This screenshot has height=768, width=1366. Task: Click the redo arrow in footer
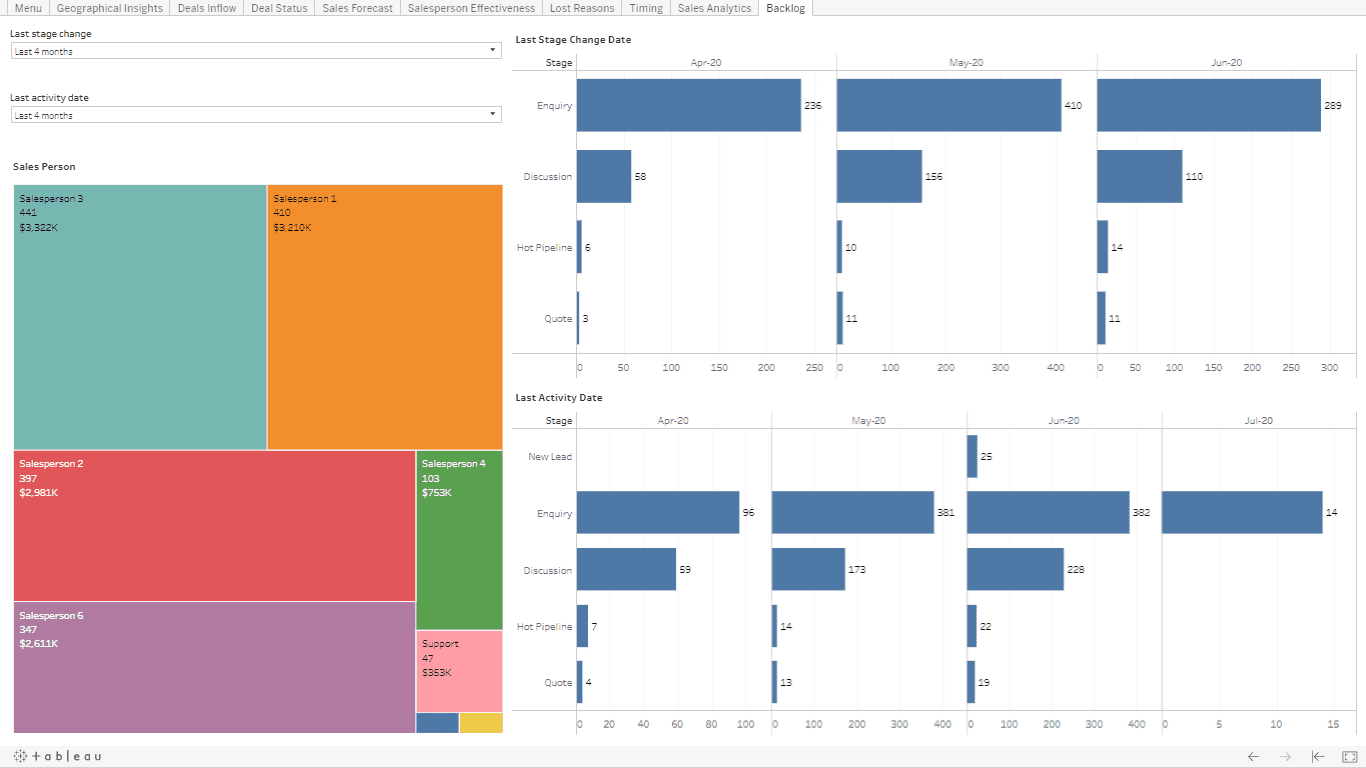click(1286, 757)
